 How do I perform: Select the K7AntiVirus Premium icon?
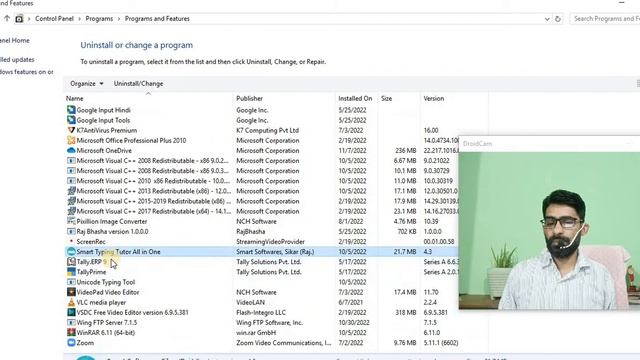71,130
